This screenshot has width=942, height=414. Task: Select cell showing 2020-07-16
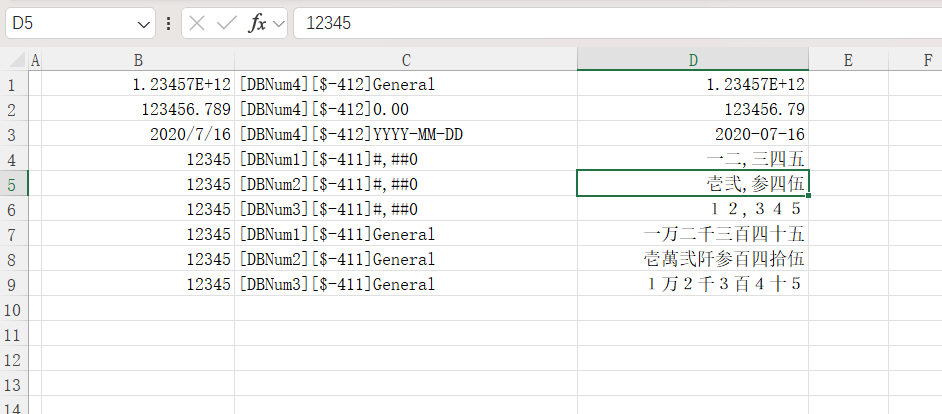coord(692,134)
